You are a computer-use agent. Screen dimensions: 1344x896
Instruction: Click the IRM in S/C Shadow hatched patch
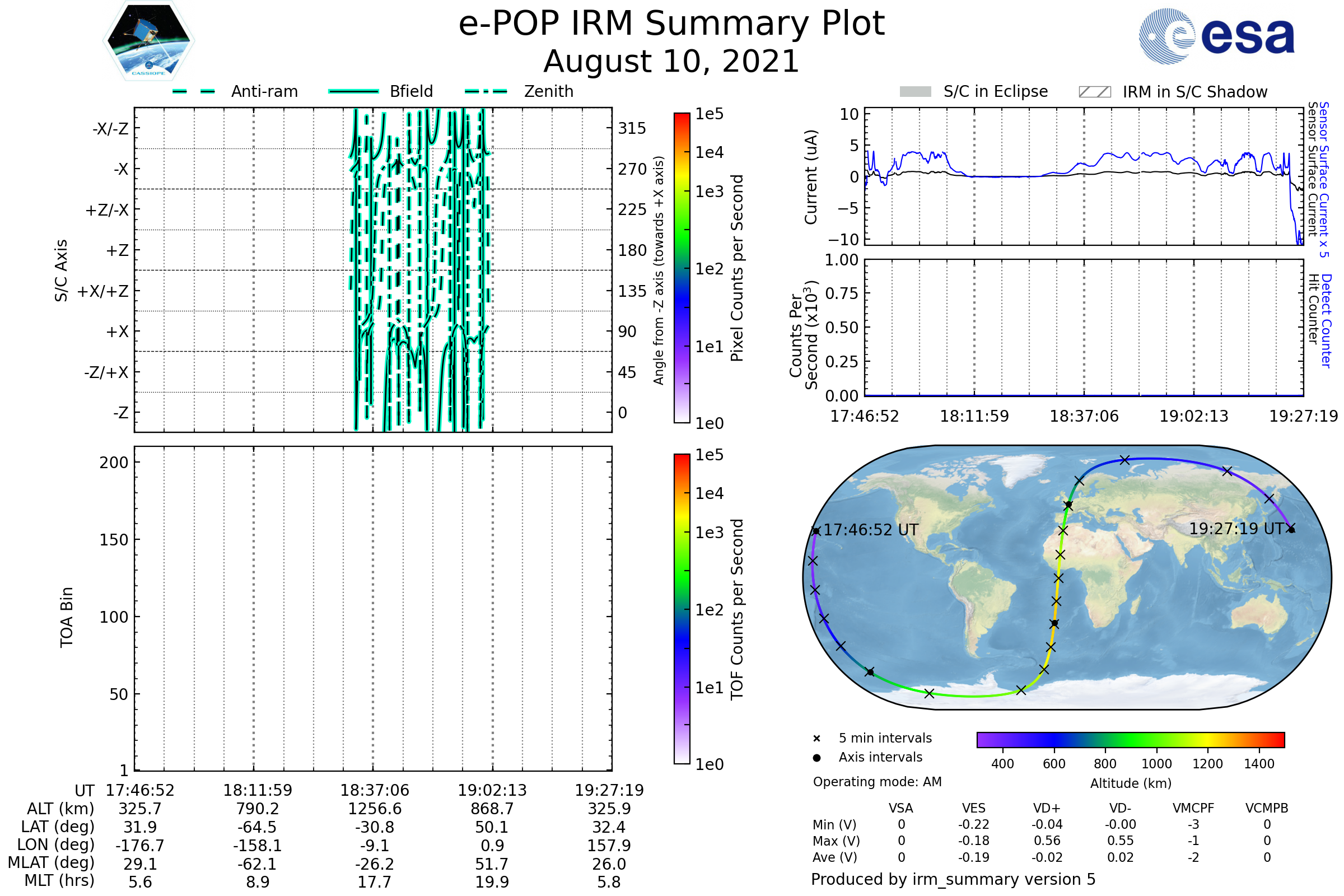point(1094,92)
